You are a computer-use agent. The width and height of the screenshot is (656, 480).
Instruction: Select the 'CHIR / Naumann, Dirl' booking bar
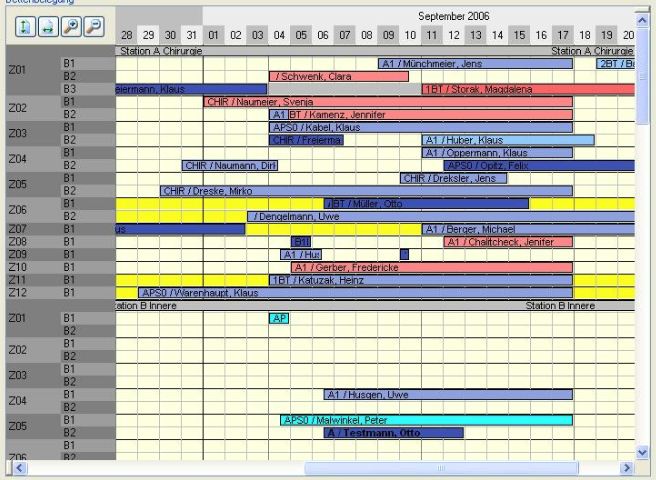[230, 166]
